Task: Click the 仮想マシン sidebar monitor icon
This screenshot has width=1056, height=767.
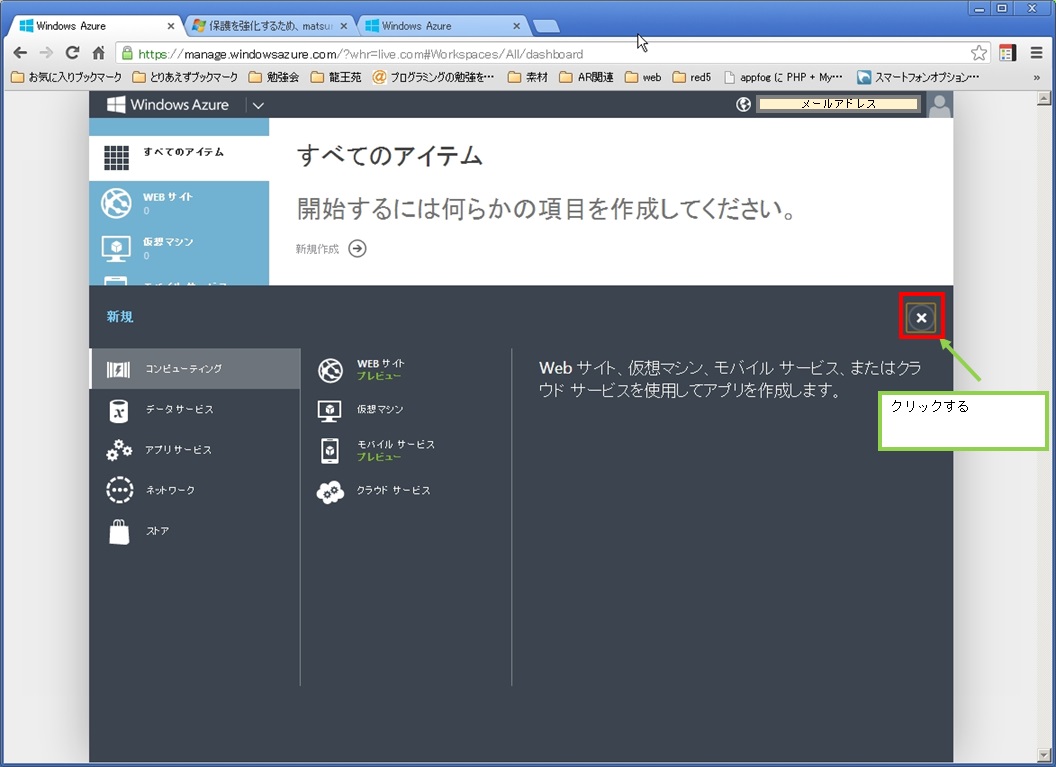Action: coord(117,248)
